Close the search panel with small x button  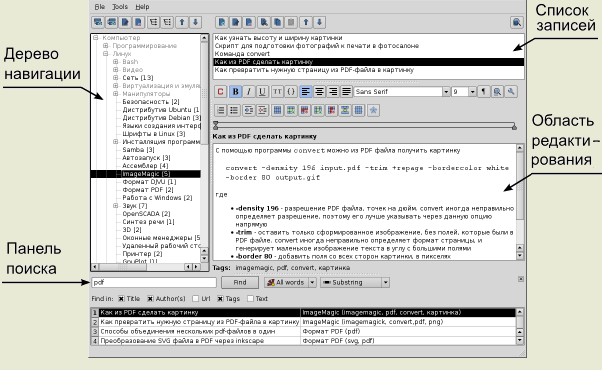(x=521, y=279)
